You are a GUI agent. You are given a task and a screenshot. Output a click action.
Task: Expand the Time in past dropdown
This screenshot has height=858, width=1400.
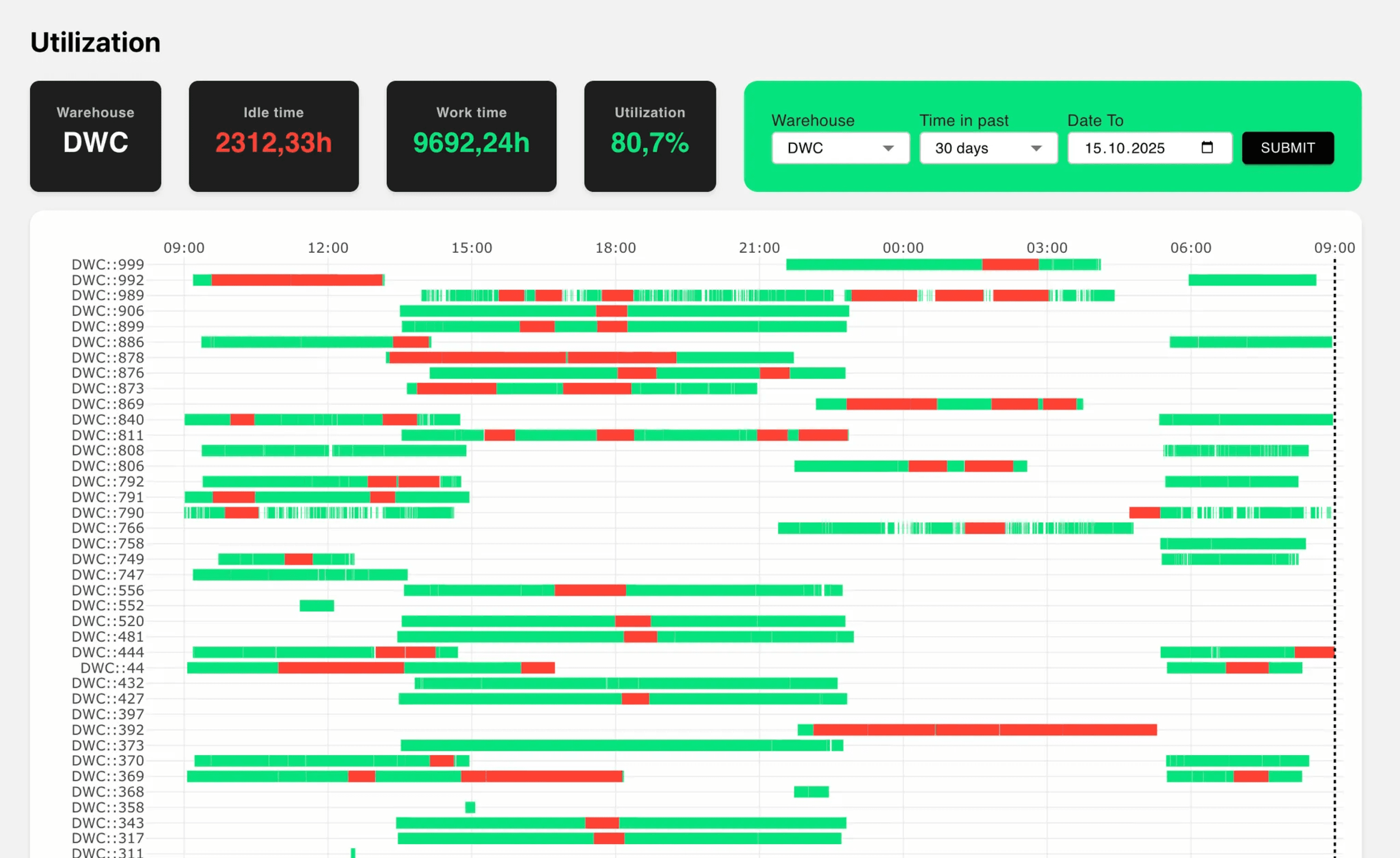988,148
